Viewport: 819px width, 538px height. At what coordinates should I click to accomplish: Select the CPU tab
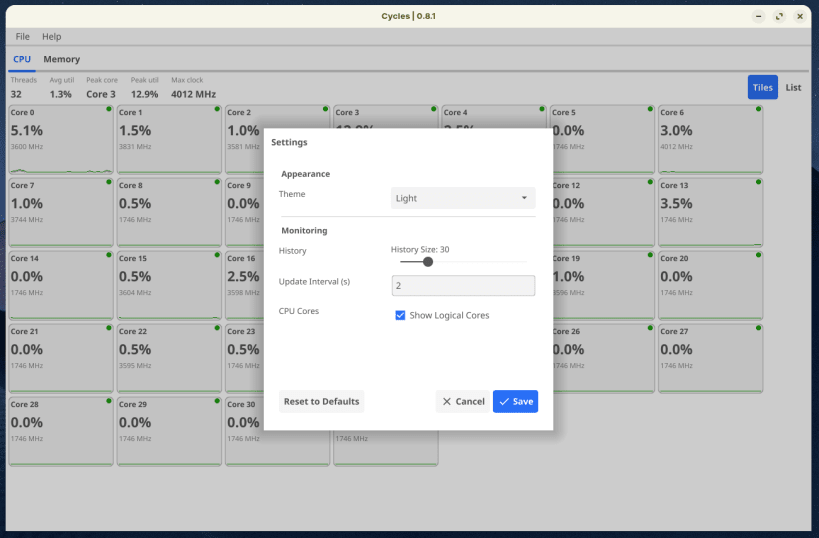click(22, 59)
